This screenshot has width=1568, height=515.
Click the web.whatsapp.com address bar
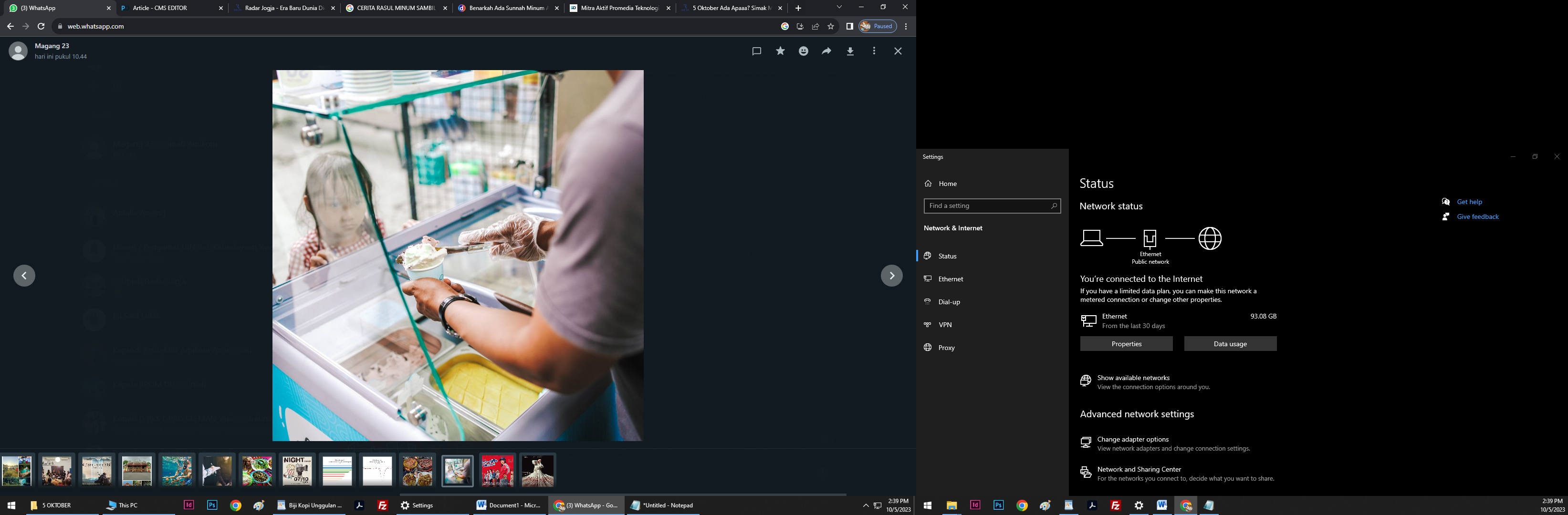click(x=414, y=26)
